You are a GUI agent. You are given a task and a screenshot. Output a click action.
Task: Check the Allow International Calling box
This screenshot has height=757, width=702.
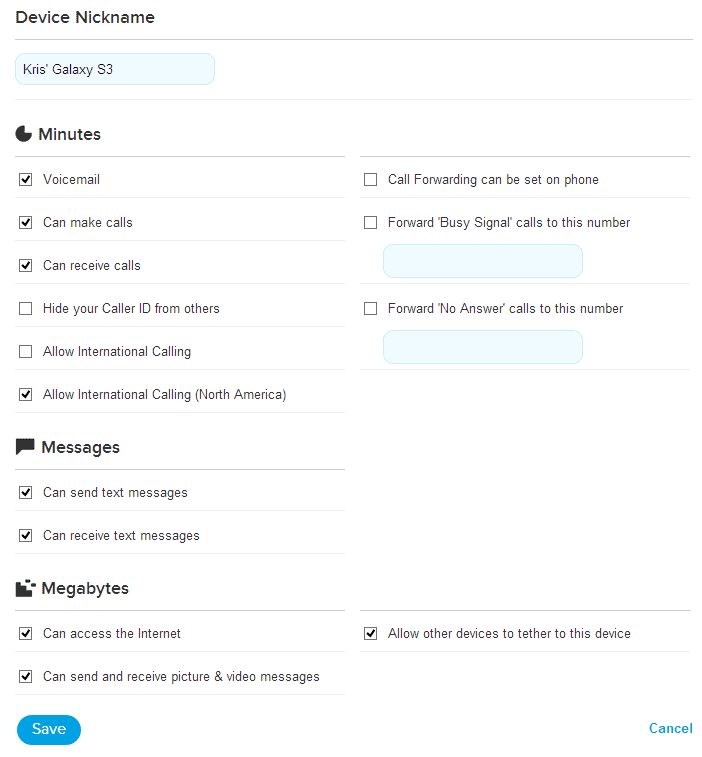[26, 351]
